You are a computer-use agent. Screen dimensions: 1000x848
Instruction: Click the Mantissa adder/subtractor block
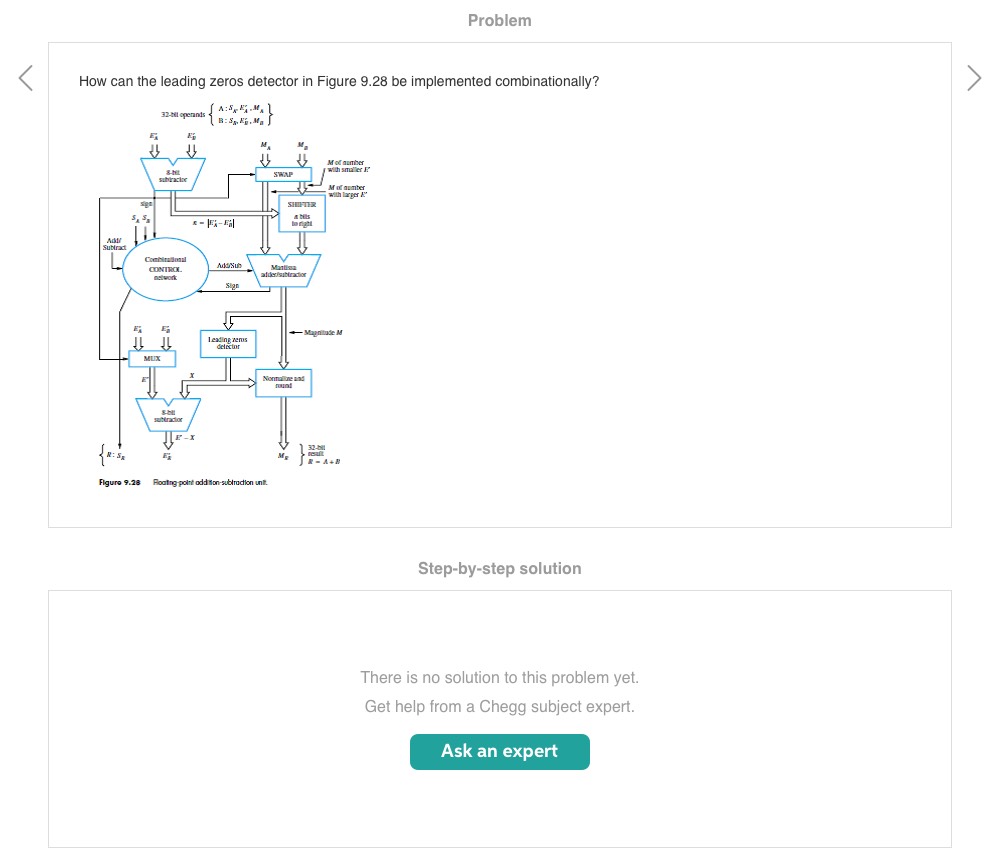tap(284, 270)
